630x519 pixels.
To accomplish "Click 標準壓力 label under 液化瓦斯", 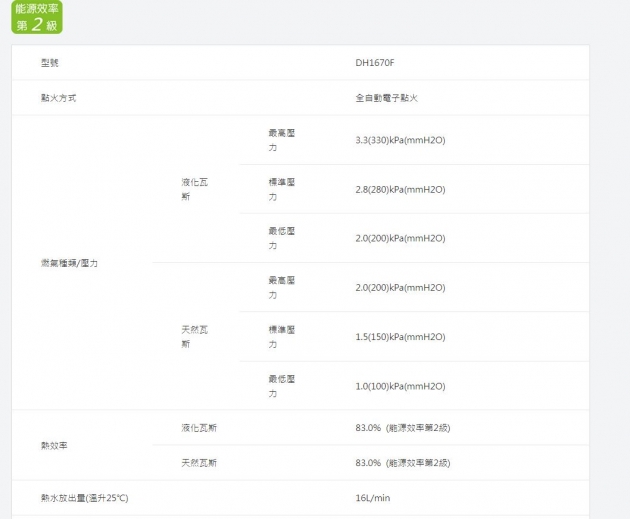I will pyautogui.click(x=281, y=189).
